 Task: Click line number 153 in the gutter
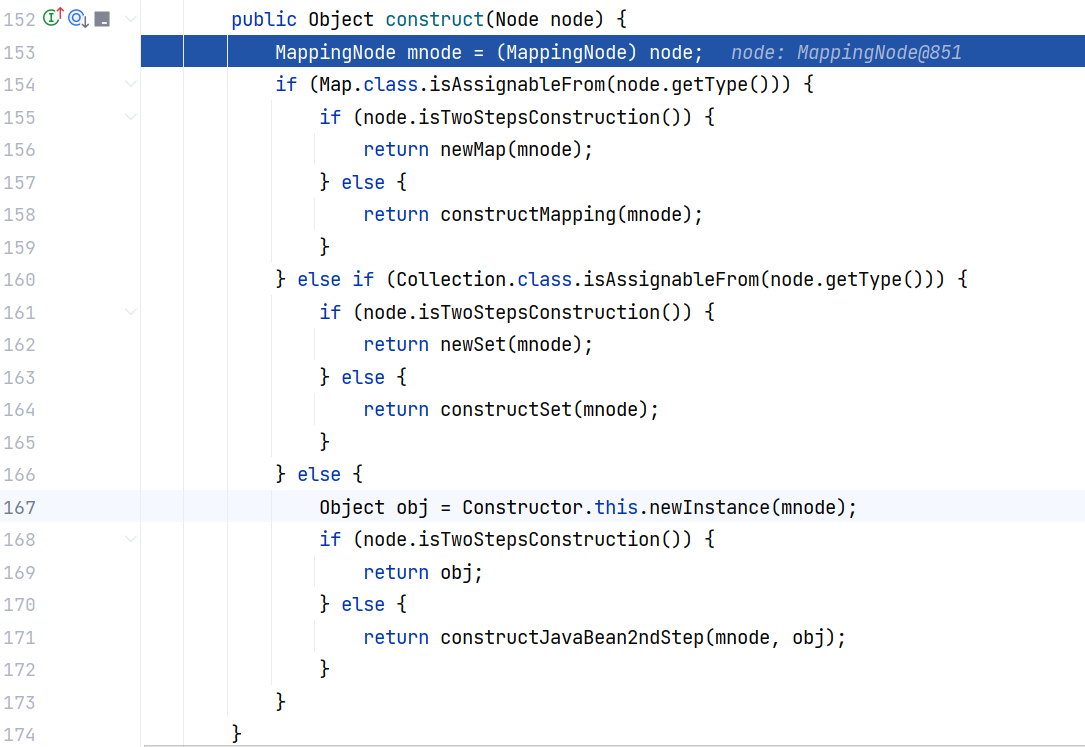click(19, 53)
